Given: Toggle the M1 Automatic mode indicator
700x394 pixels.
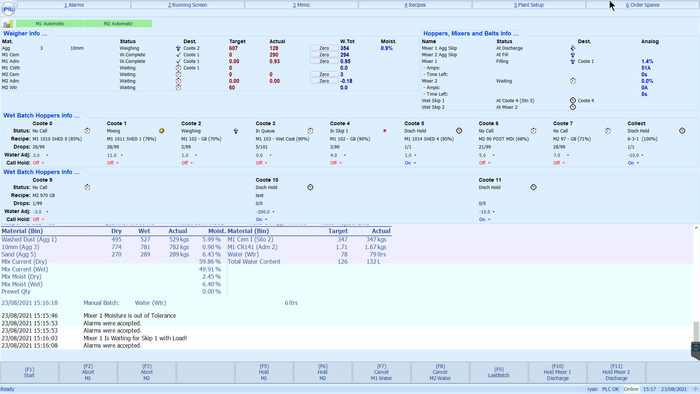Looking at the screenshot, I should [50, 24].
